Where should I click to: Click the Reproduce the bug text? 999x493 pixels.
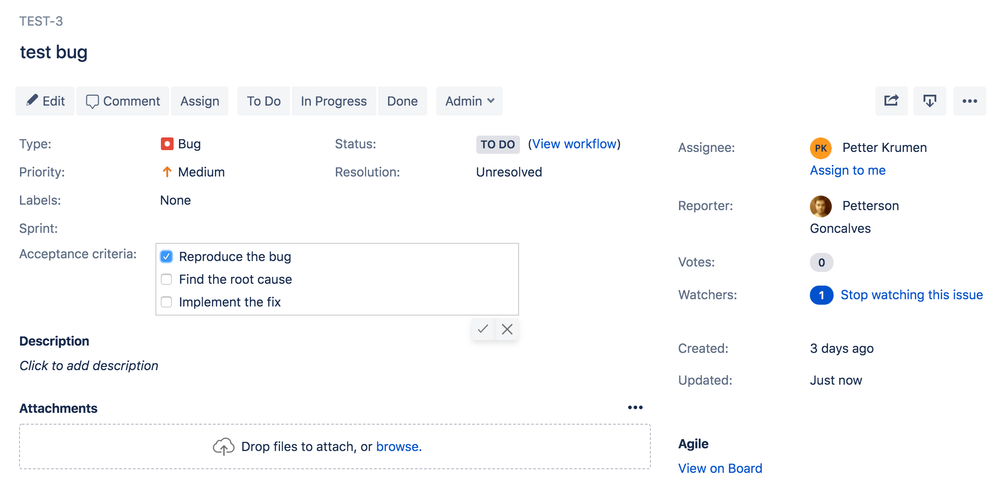click(234, 257)
